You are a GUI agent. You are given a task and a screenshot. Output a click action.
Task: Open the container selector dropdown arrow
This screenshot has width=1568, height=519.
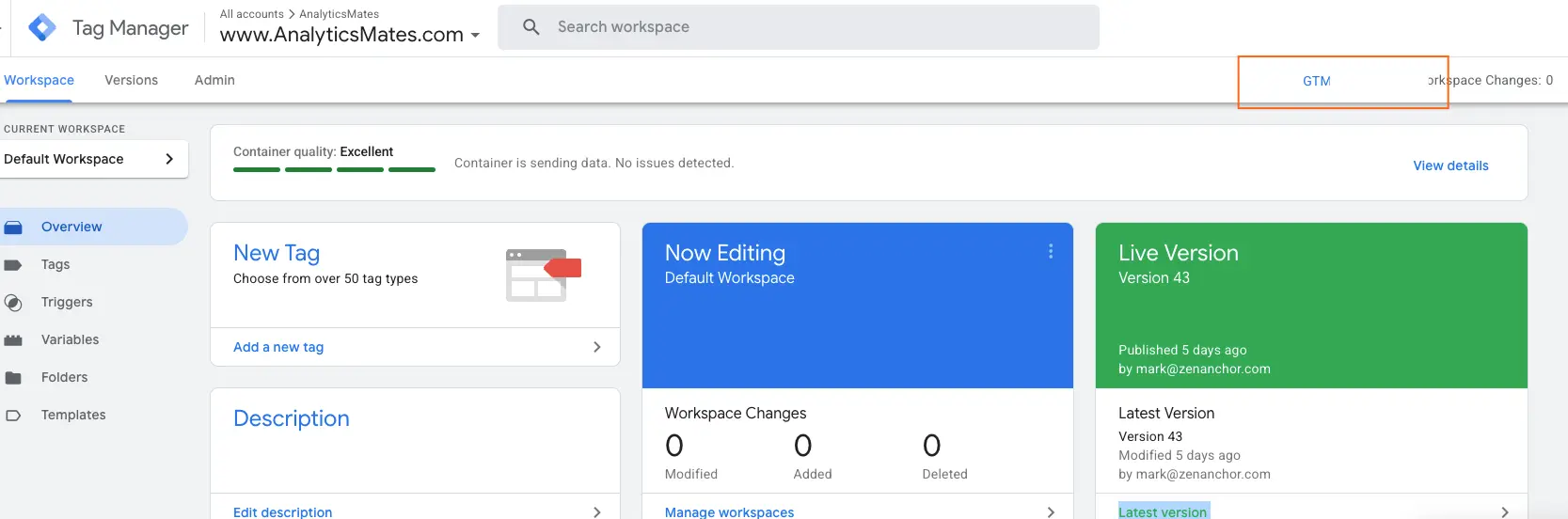pos(475,36)
